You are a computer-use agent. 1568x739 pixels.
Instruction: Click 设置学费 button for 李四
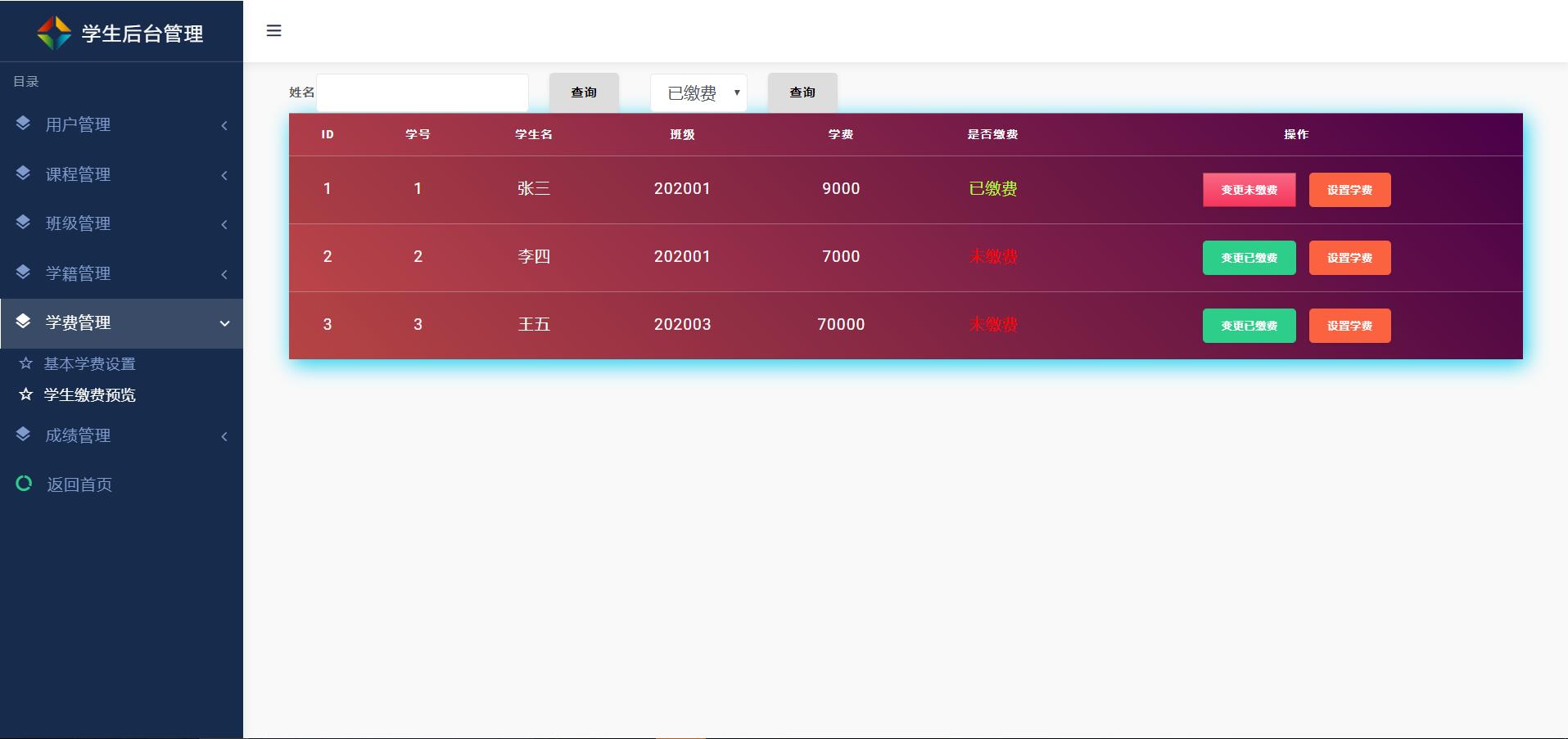1349,258
